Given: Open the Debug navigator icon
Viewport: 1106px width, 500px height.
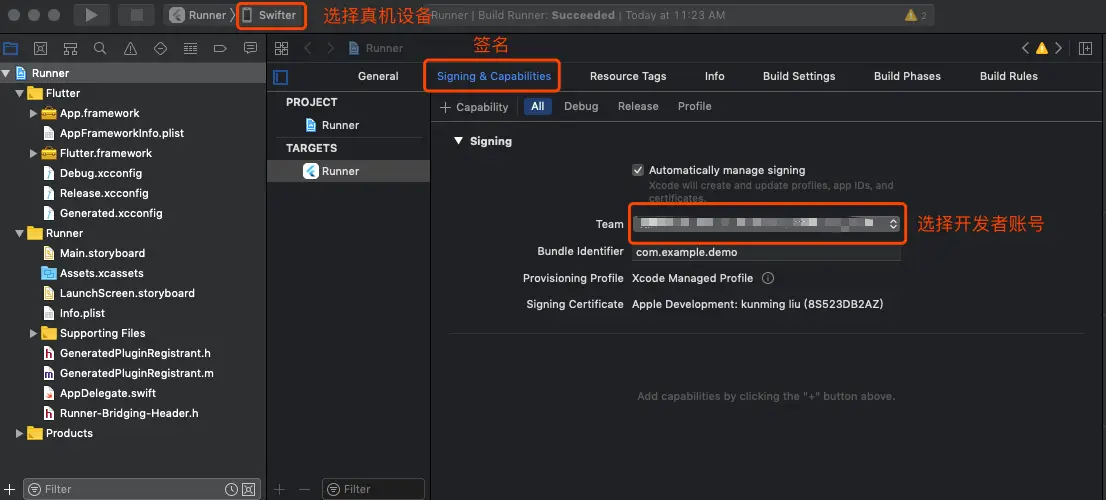Looking at the screenshot, I should click(x=190, y=48).
